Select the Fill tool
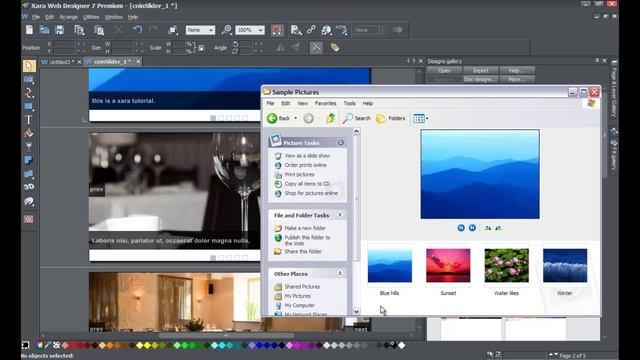 click(29, 133)
